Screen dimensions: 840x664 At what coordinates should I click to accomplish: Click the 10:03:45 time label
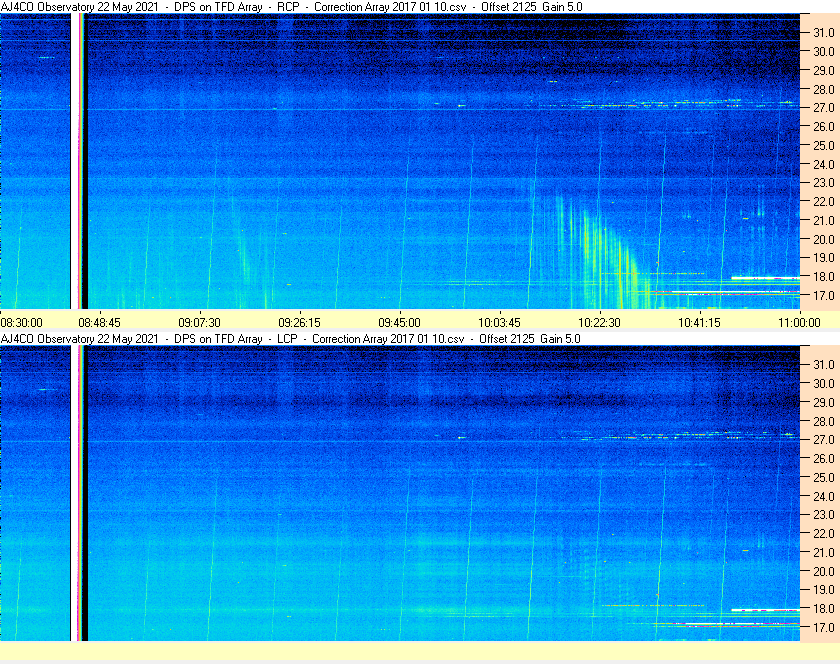499,323
